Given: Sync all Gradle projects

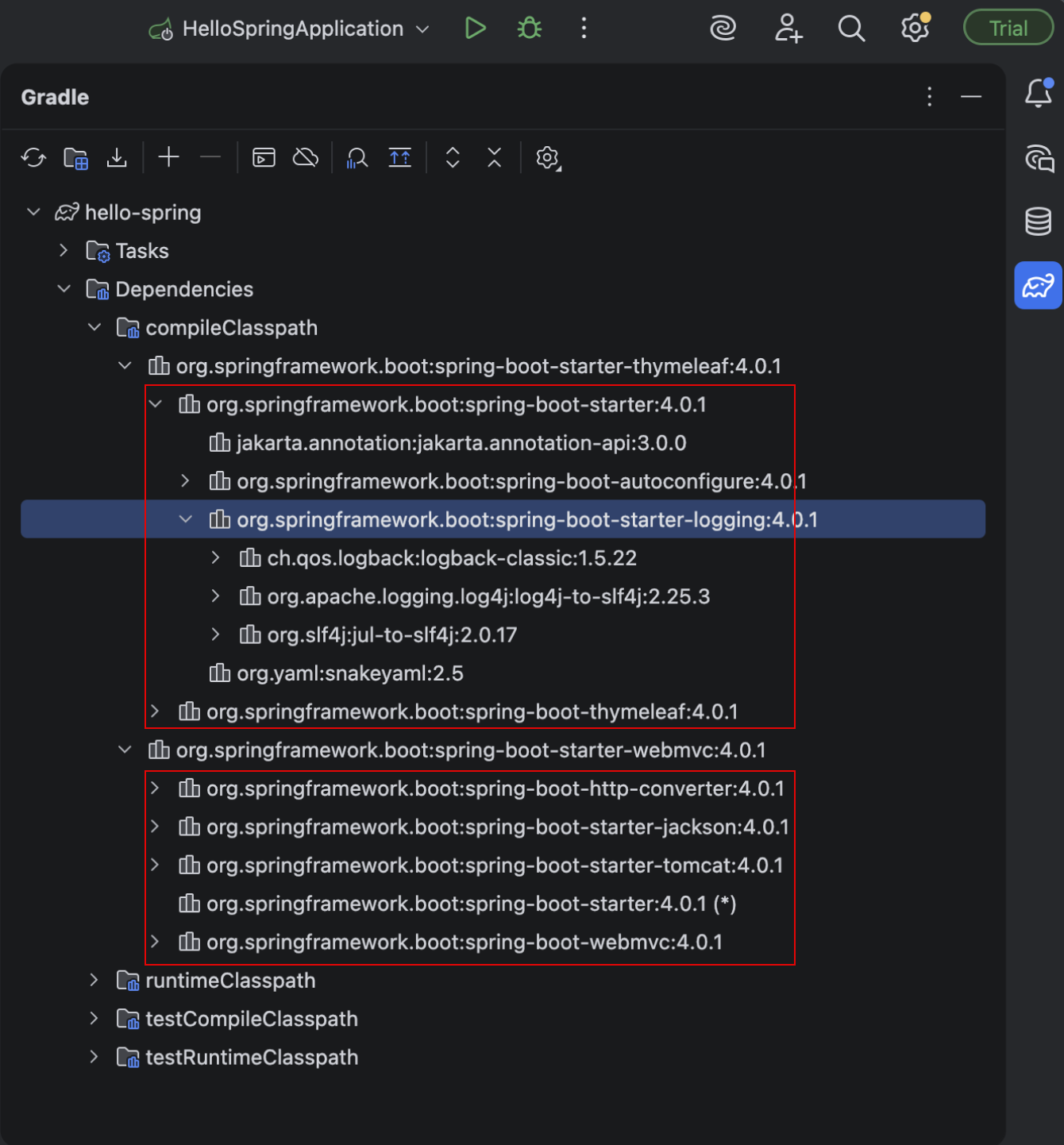Looking at the screenshot, I should pyautogui.click(x=33, y=157).
